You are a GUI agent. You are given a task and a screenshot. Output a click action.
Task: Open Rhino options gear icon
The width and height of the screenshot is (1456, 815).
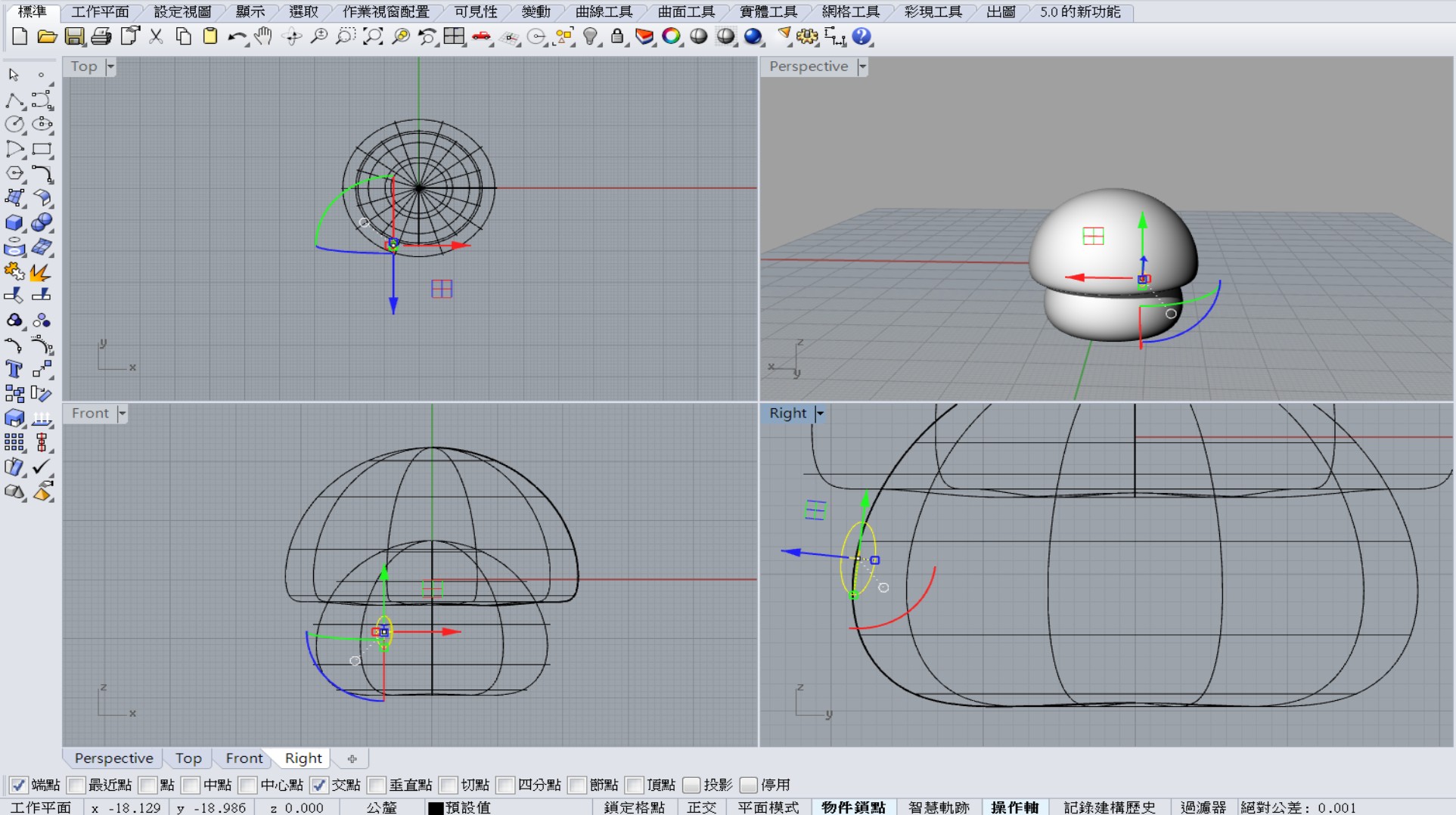pos(807,36)
